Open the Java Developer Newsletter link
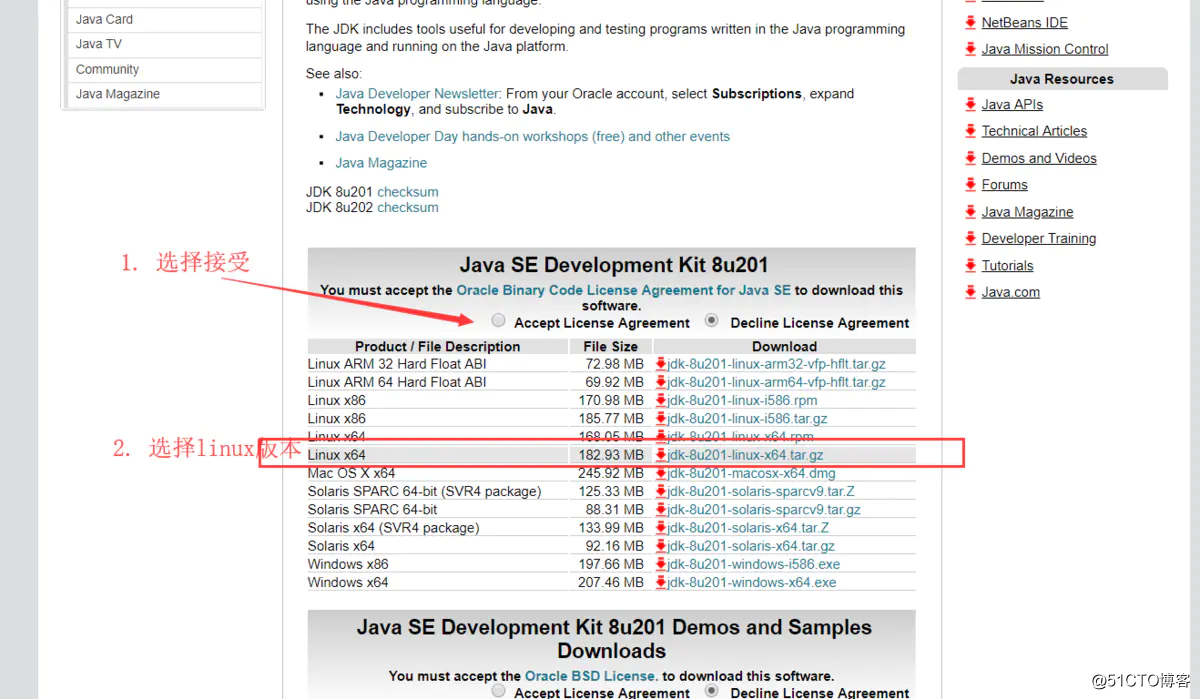Viewport: 1200px width, 699px height. 418,93
